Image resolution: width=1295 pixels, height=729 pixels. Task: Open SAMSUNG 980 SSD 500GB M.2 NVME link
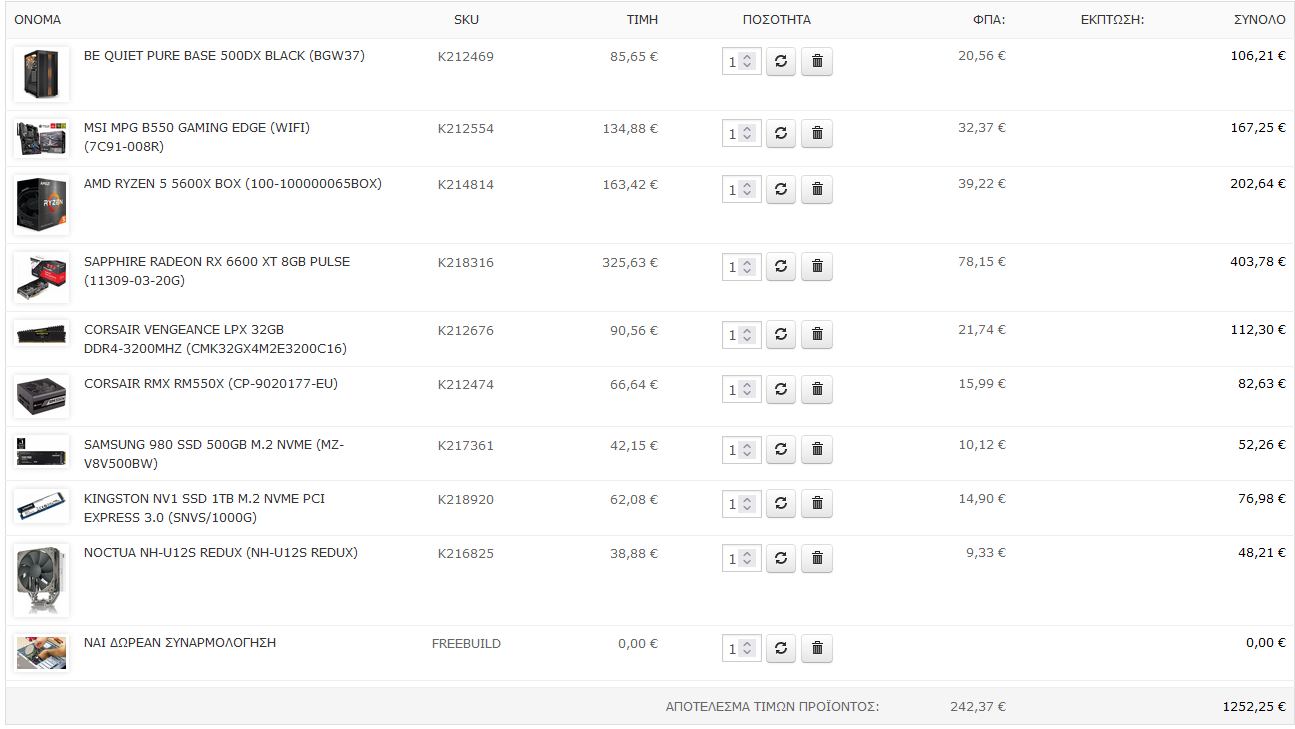click(x=214, y=454)
